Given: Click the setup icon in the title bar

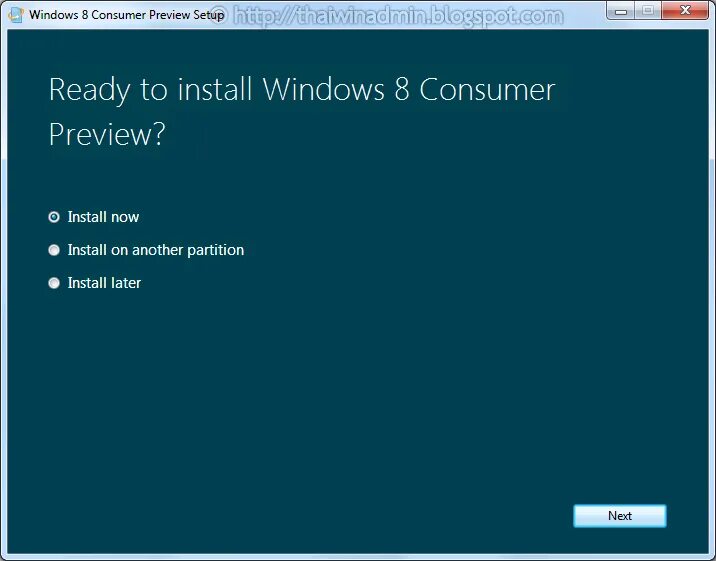Looking at the screenshot, I should coord(16,14).
